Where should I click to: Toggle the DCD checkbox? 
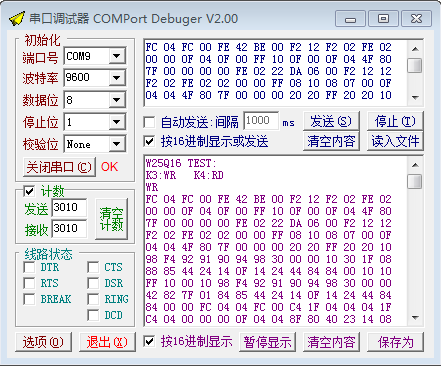tap(93, 315)
